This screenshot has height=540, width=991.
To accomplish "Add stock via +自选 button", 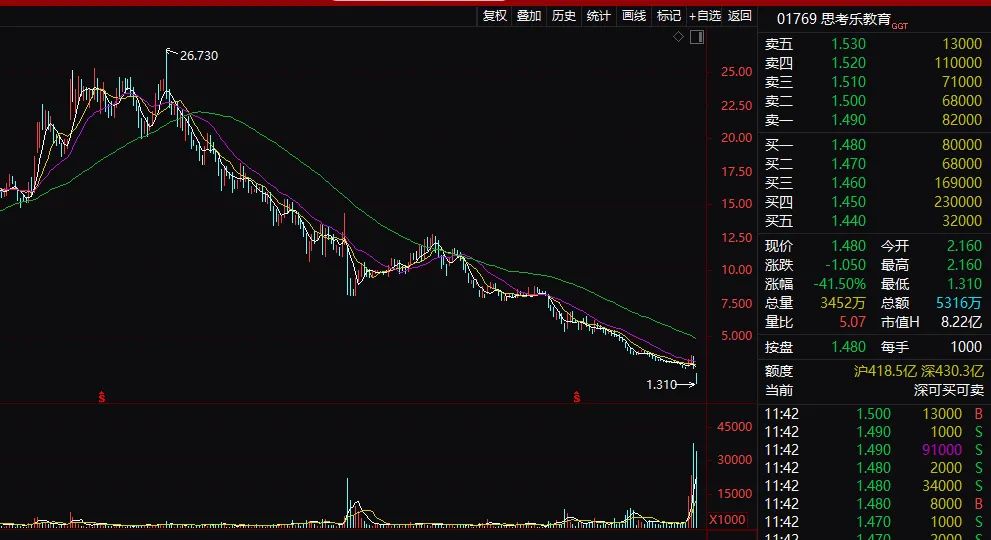I will (x=704, y=16).
